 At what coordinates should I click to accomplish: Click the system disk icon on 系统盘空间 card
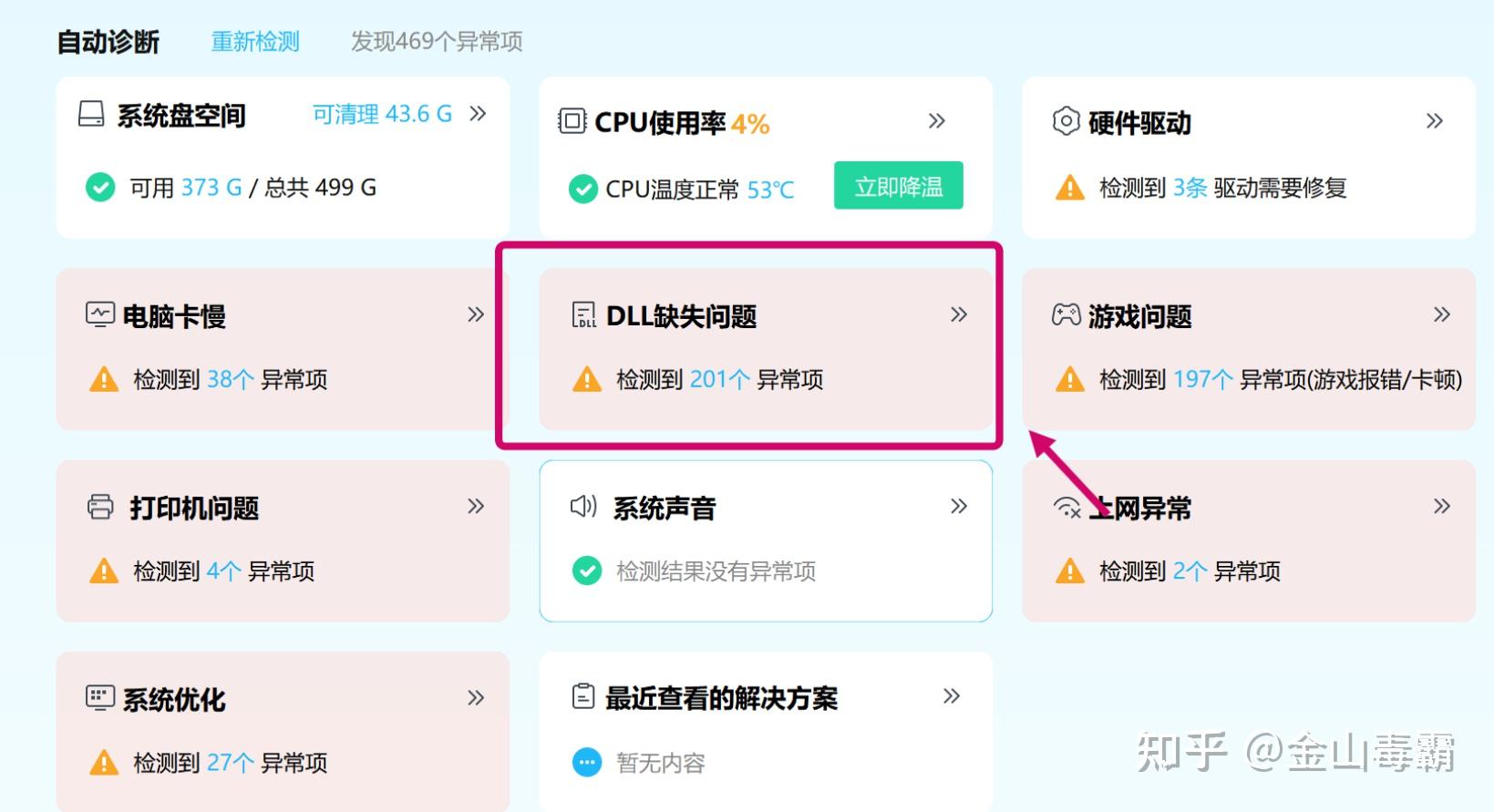pyautogui.click(x=91, y=114)
